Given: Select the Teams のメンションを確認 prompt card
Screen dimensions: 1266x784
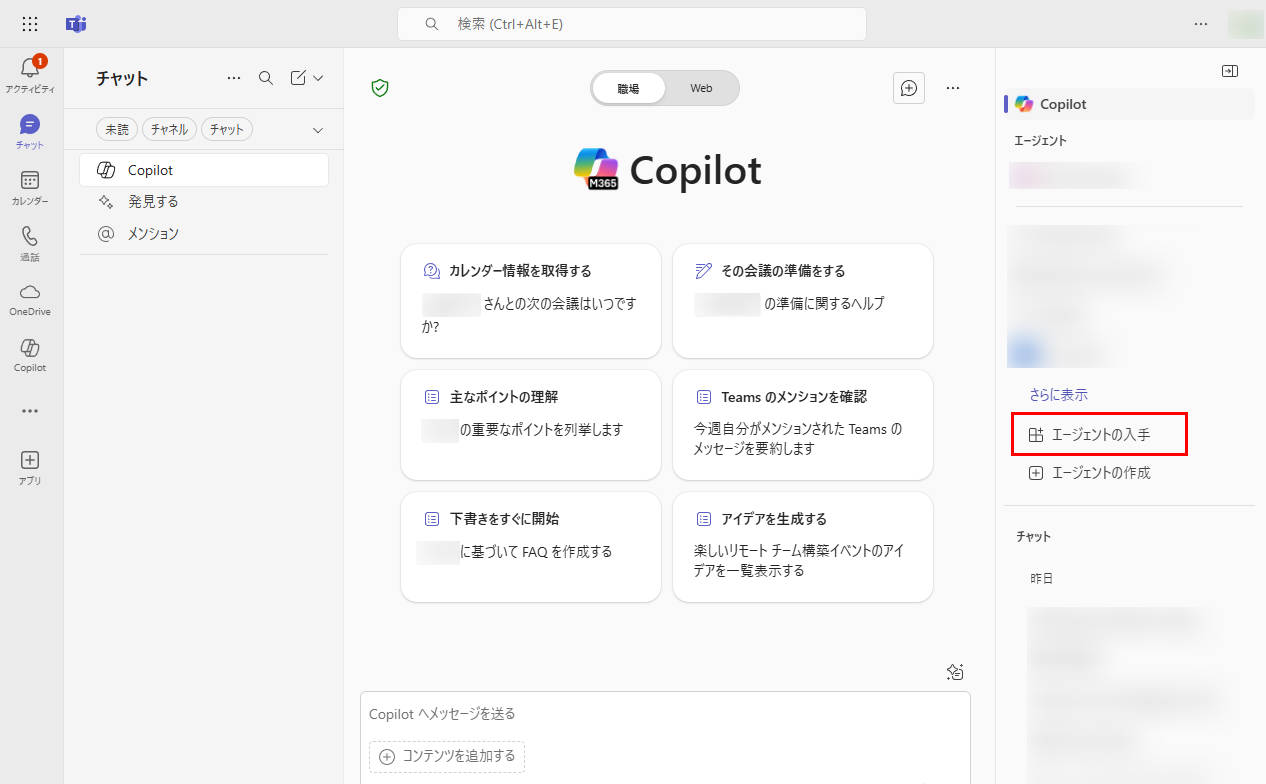Looking at the screenshot, I should click(x=803, y=425).
